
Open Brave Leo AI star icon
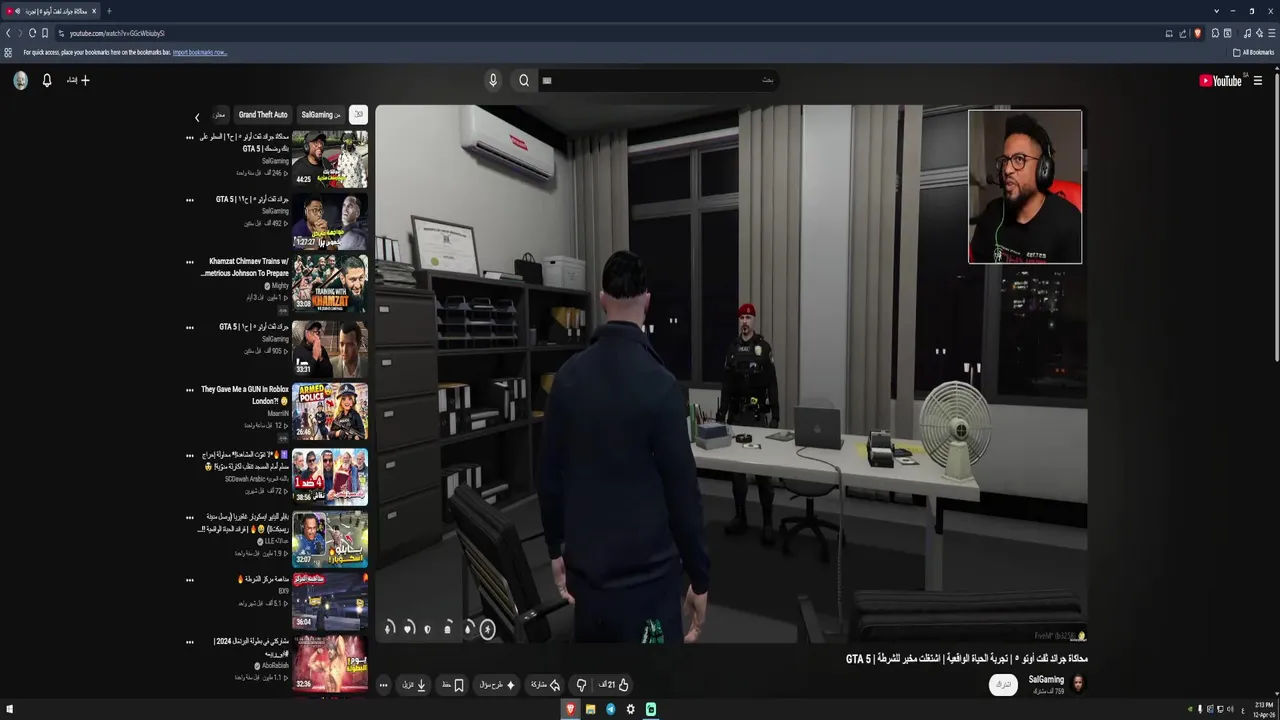[x=1259, y=33]
